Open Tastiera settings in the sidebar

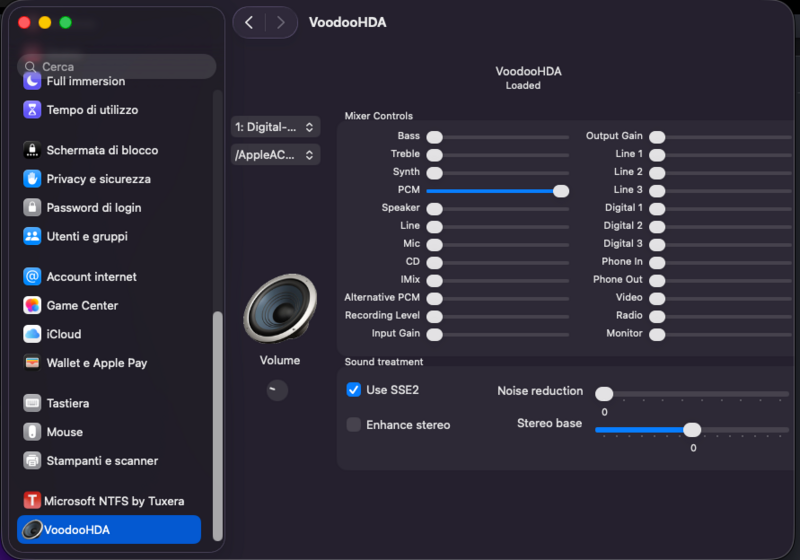tap(68, 403)
